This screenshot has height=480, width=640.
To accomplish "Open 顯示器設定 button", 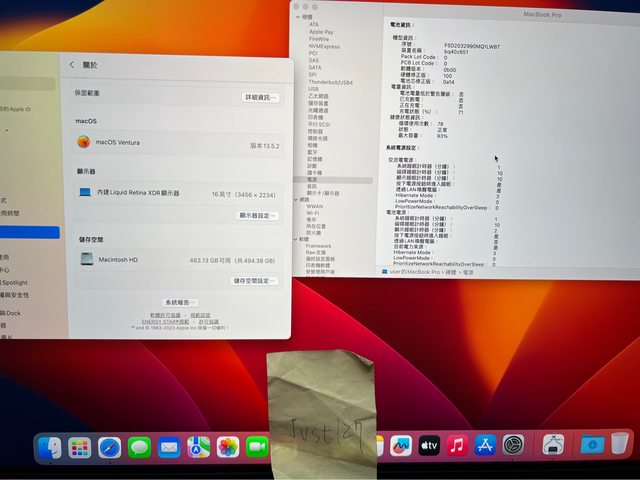I will pos(257,215).
